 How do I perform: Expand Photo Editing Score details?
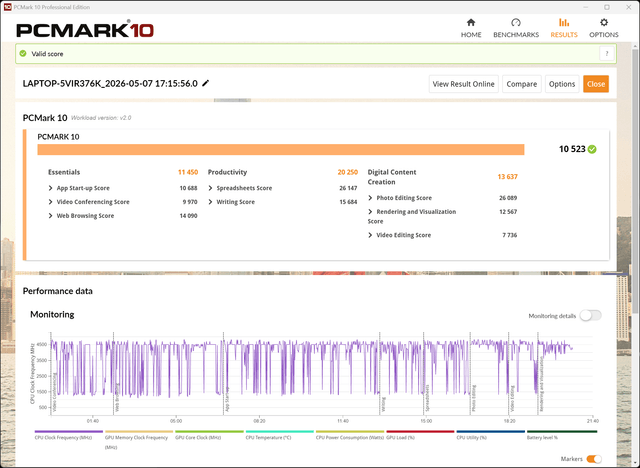pyautogui.click(x=370, y=198)
